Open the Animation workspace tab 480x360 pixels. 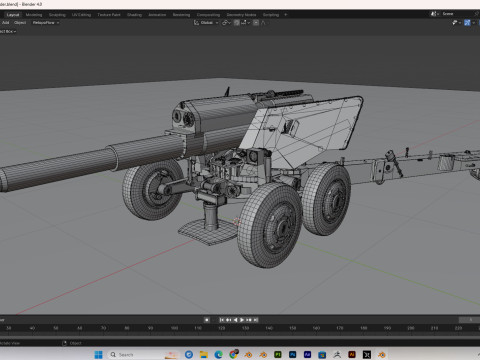click(157, 15)
